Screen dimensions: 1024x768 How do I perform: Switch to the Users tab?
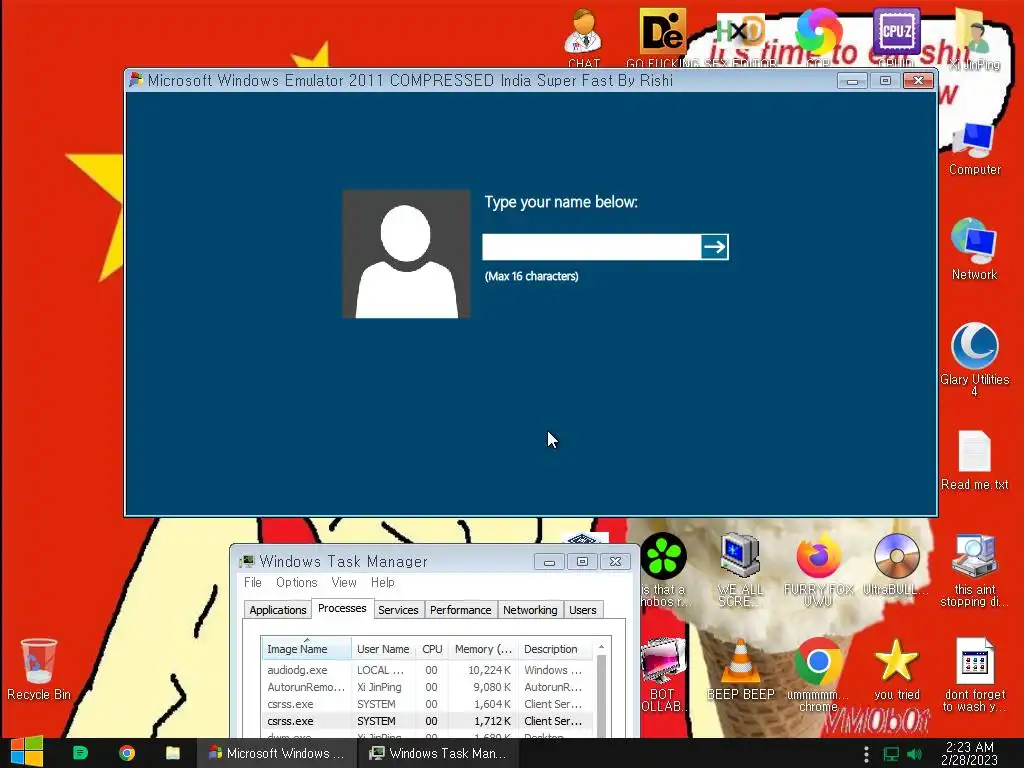[583, 610]
